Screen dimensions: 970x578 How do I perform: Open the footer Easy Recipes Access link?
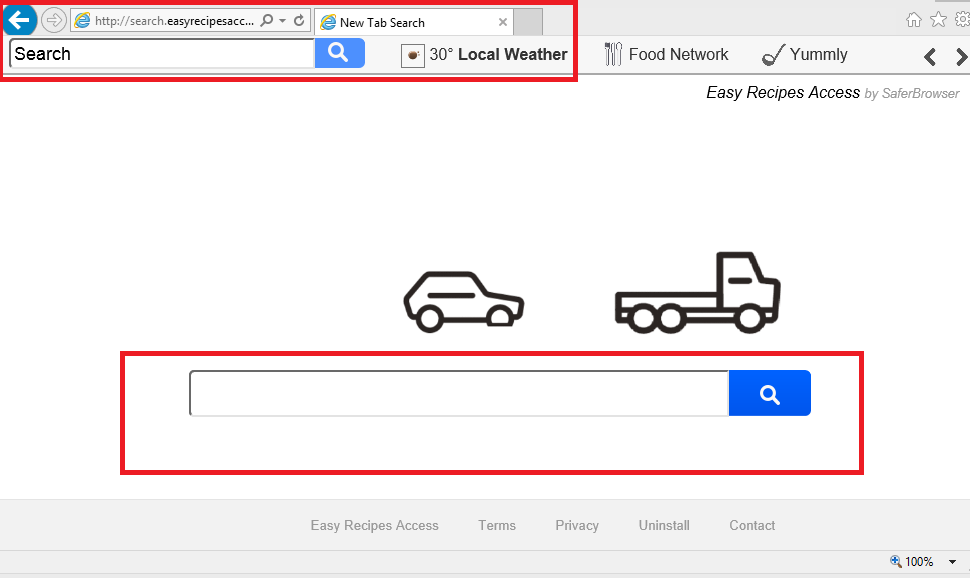374,525
